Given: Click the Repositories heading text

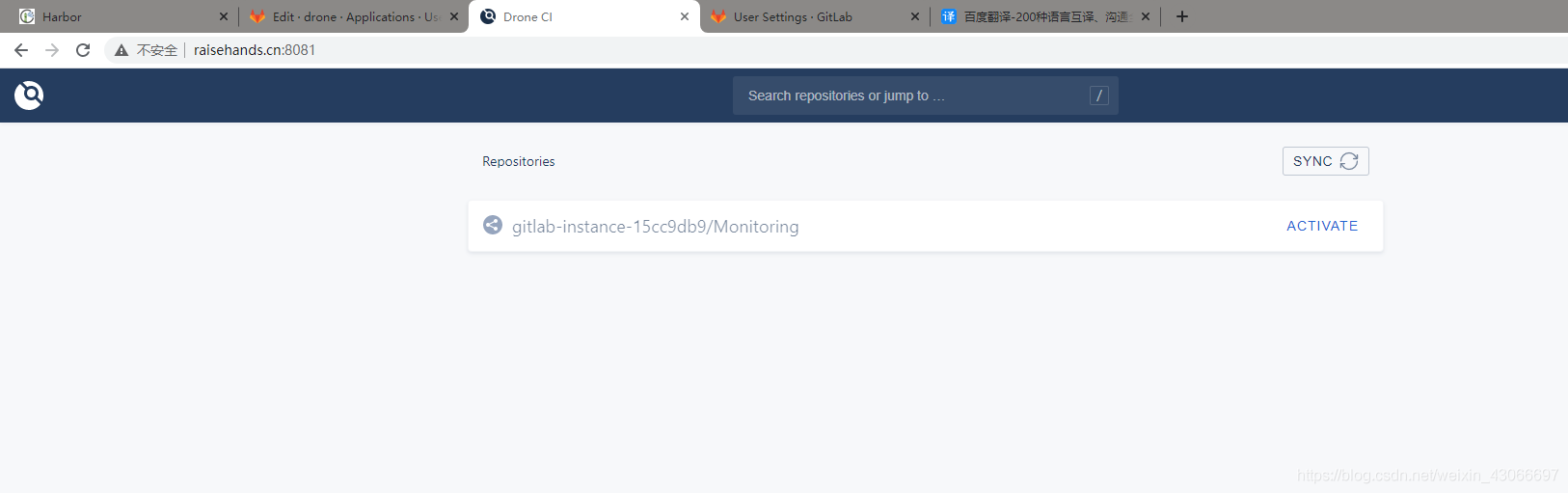Looking at the screenshot, I should click(519, 161).
